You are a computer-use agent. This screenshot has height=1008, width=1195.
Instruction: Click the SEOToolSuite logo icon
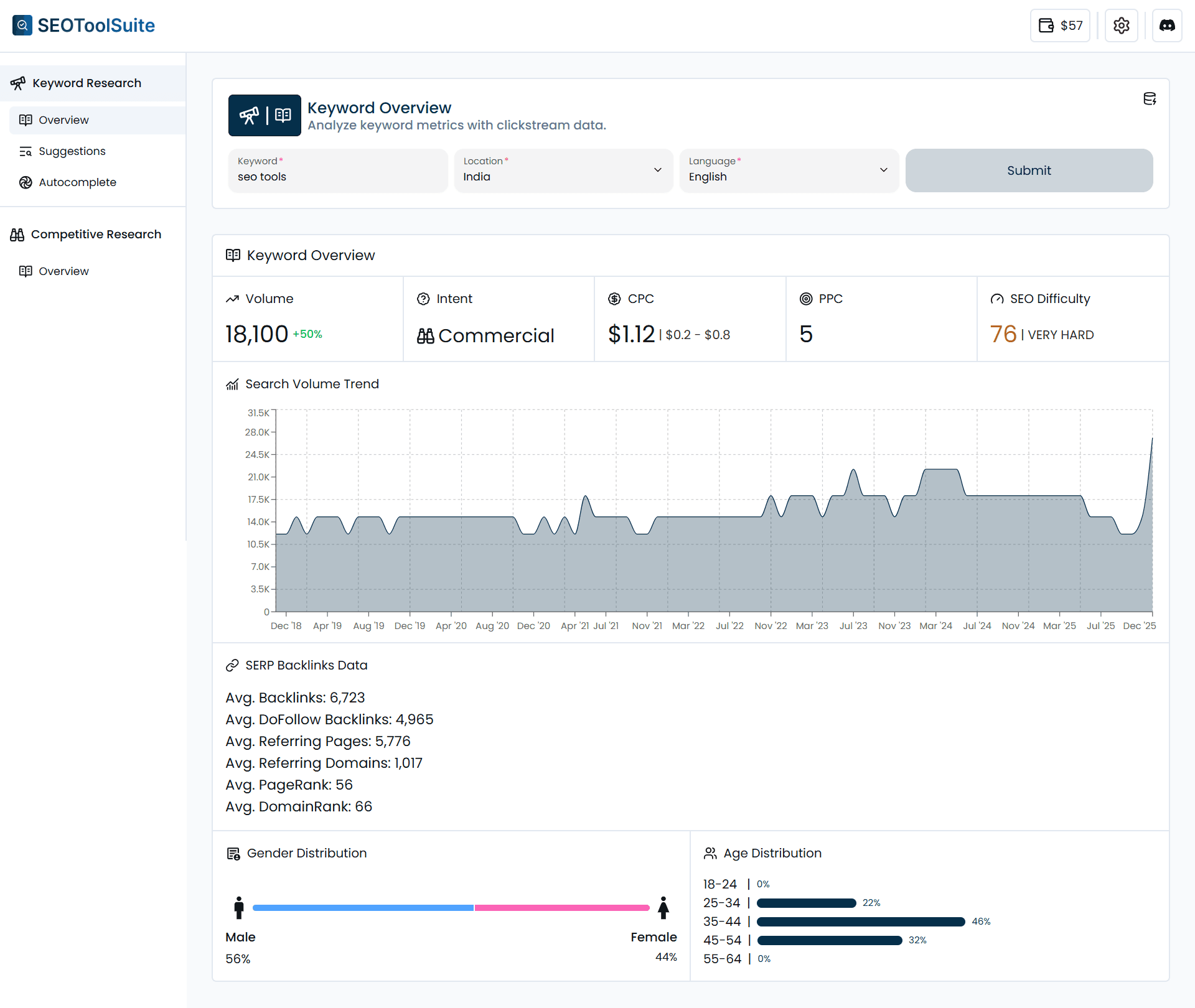pos(22,26)
